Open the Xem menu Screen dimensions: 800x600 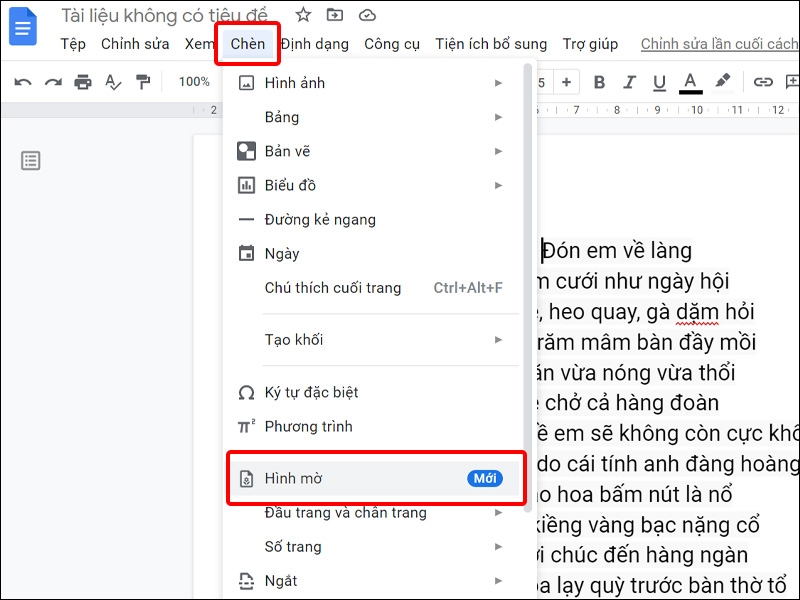pos(199,44)
